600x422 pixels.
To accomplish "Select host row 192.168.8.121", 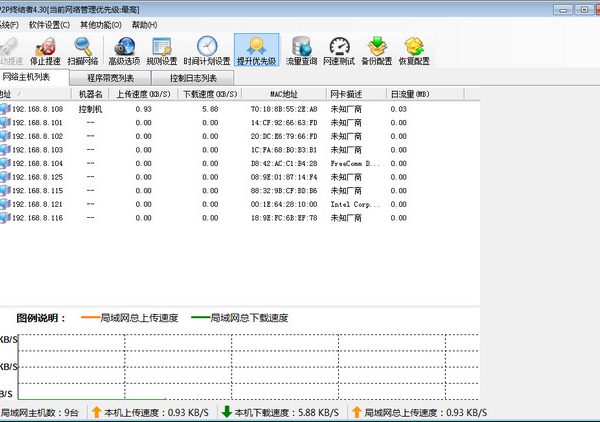I will (x=36, y=203).
